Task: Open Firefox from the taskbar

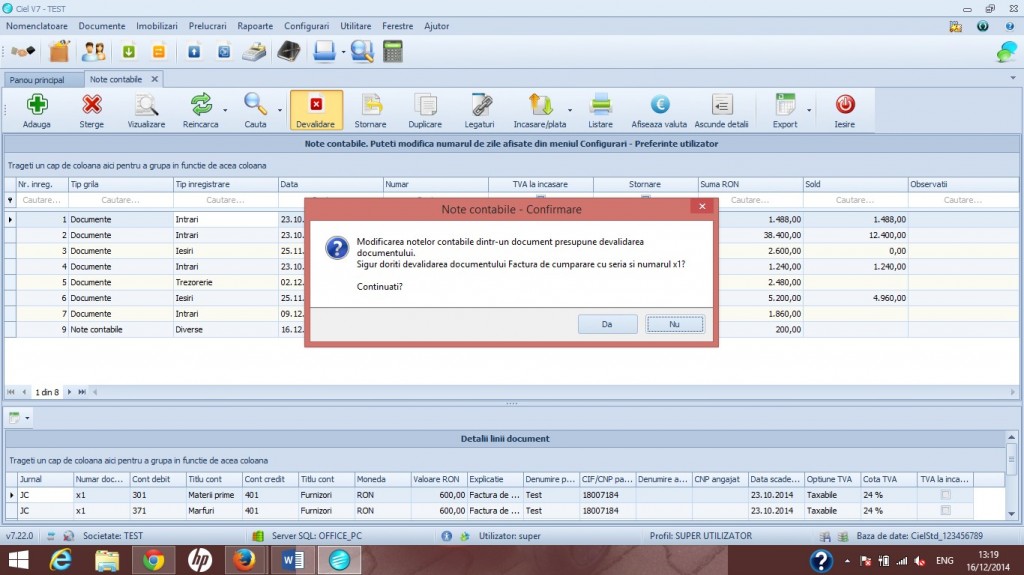Action: tap(244, 560)
